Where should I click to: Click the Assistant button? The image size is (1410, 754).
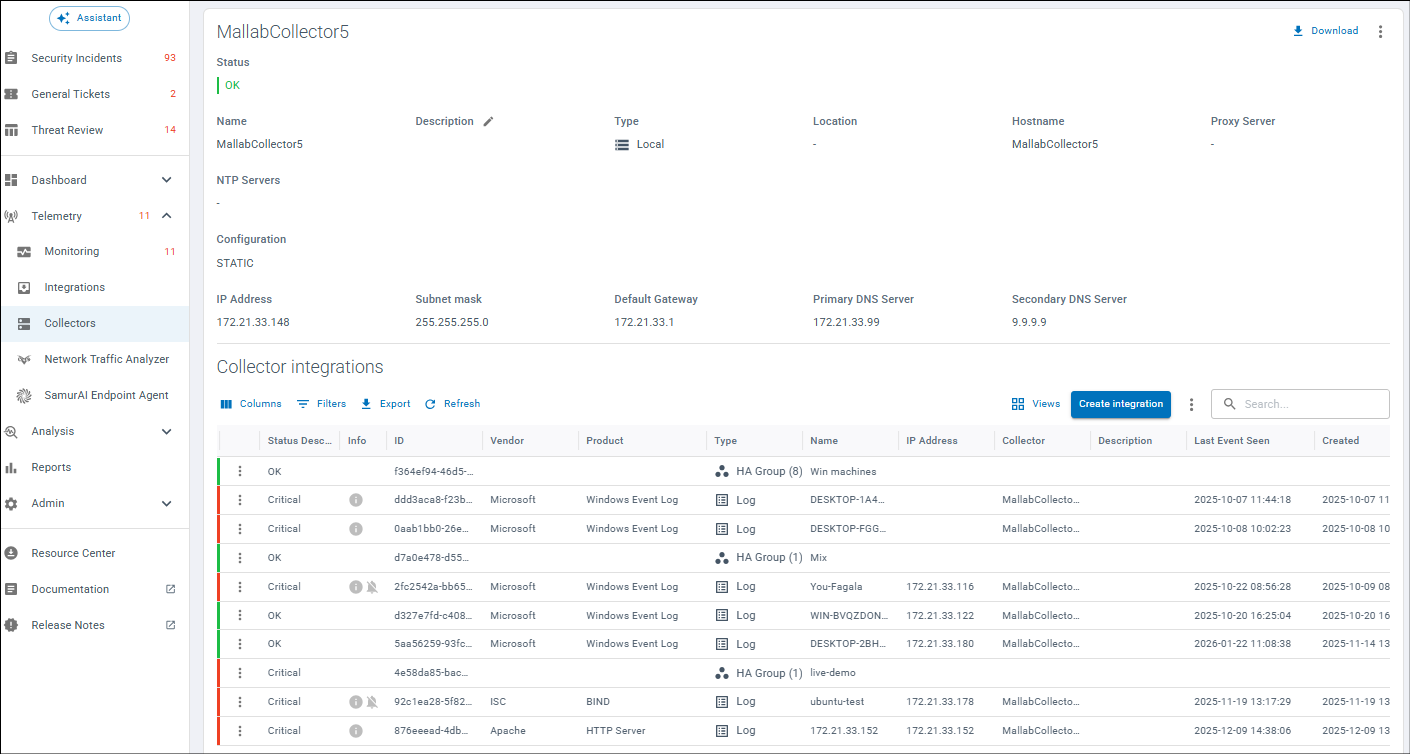tap(89, 18)
